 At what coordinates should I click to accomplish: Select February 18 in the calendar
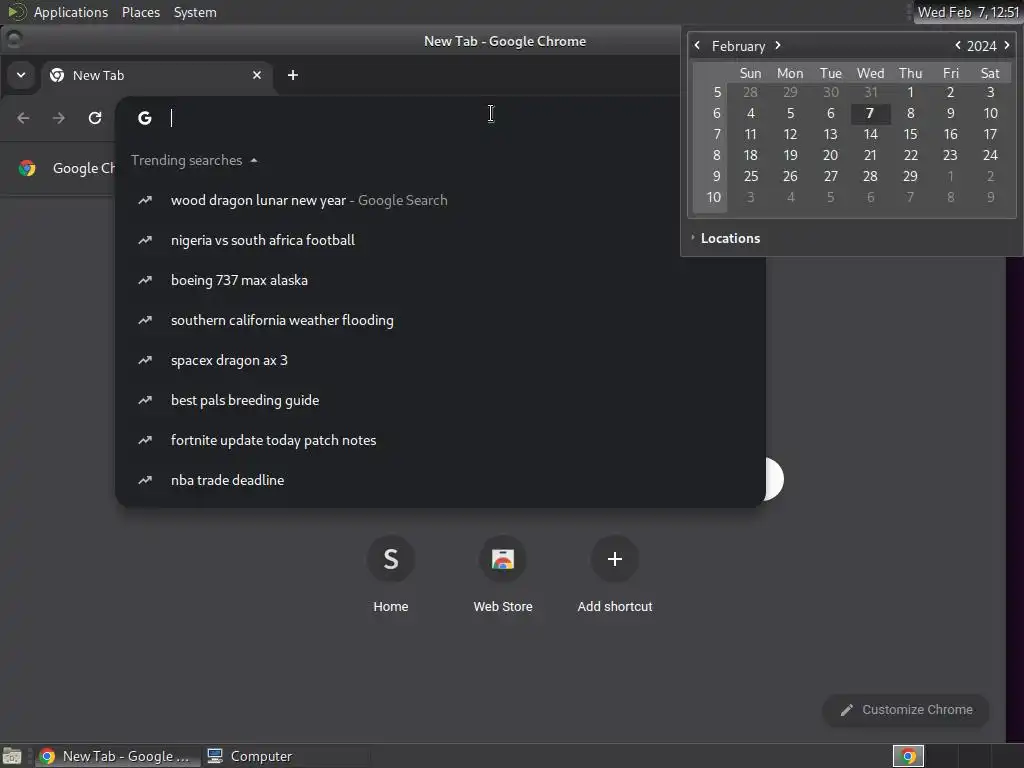750,155
